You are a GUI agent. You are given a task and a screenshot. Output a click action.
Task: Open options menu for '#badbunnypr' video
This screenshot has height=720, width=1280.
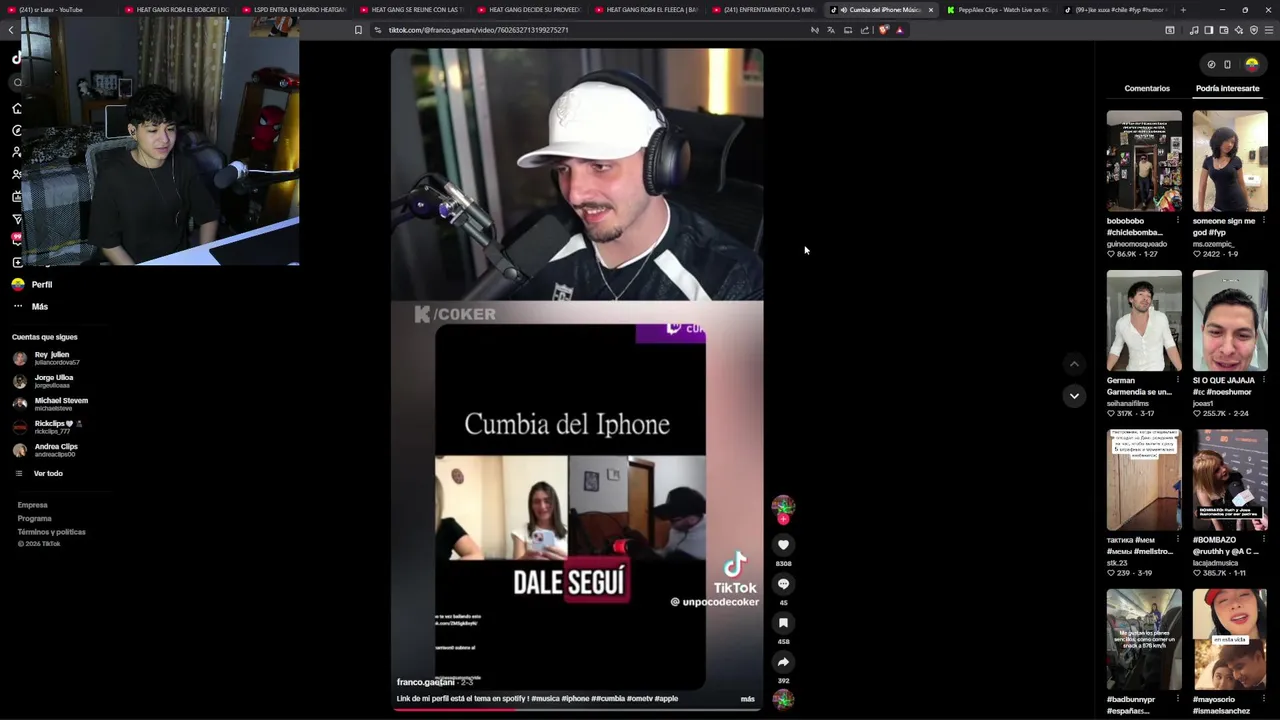coord(1177,700)
